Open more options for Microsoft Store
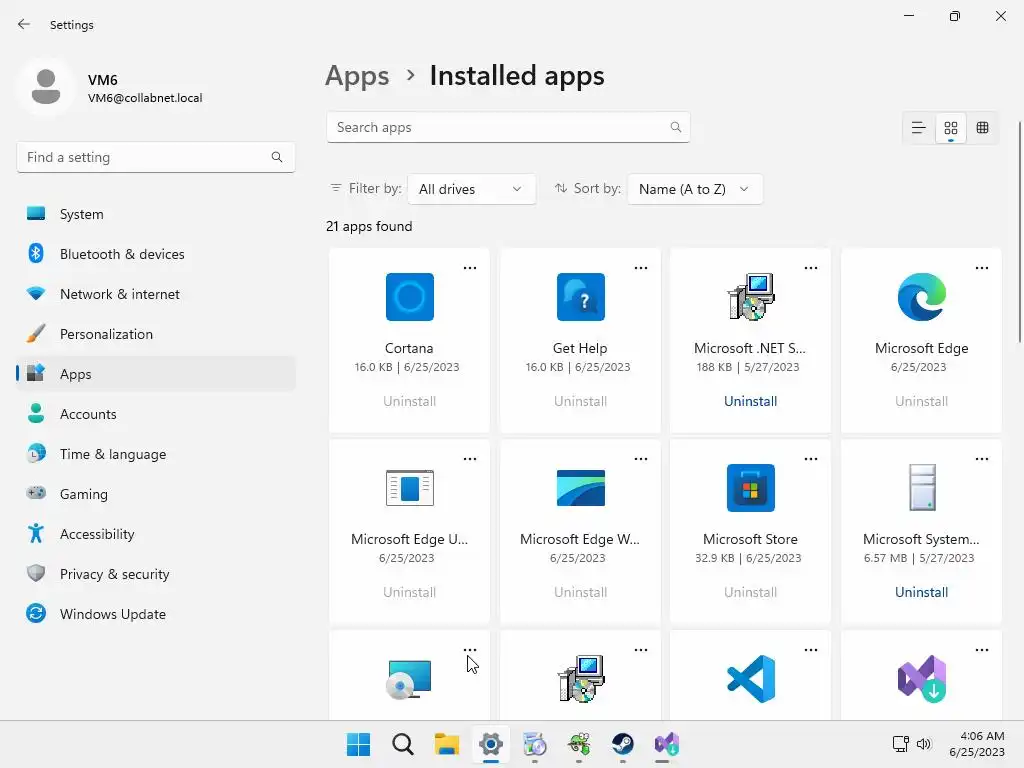The height and width of the screenshot is (768, 1024). (x=811, y=459)
